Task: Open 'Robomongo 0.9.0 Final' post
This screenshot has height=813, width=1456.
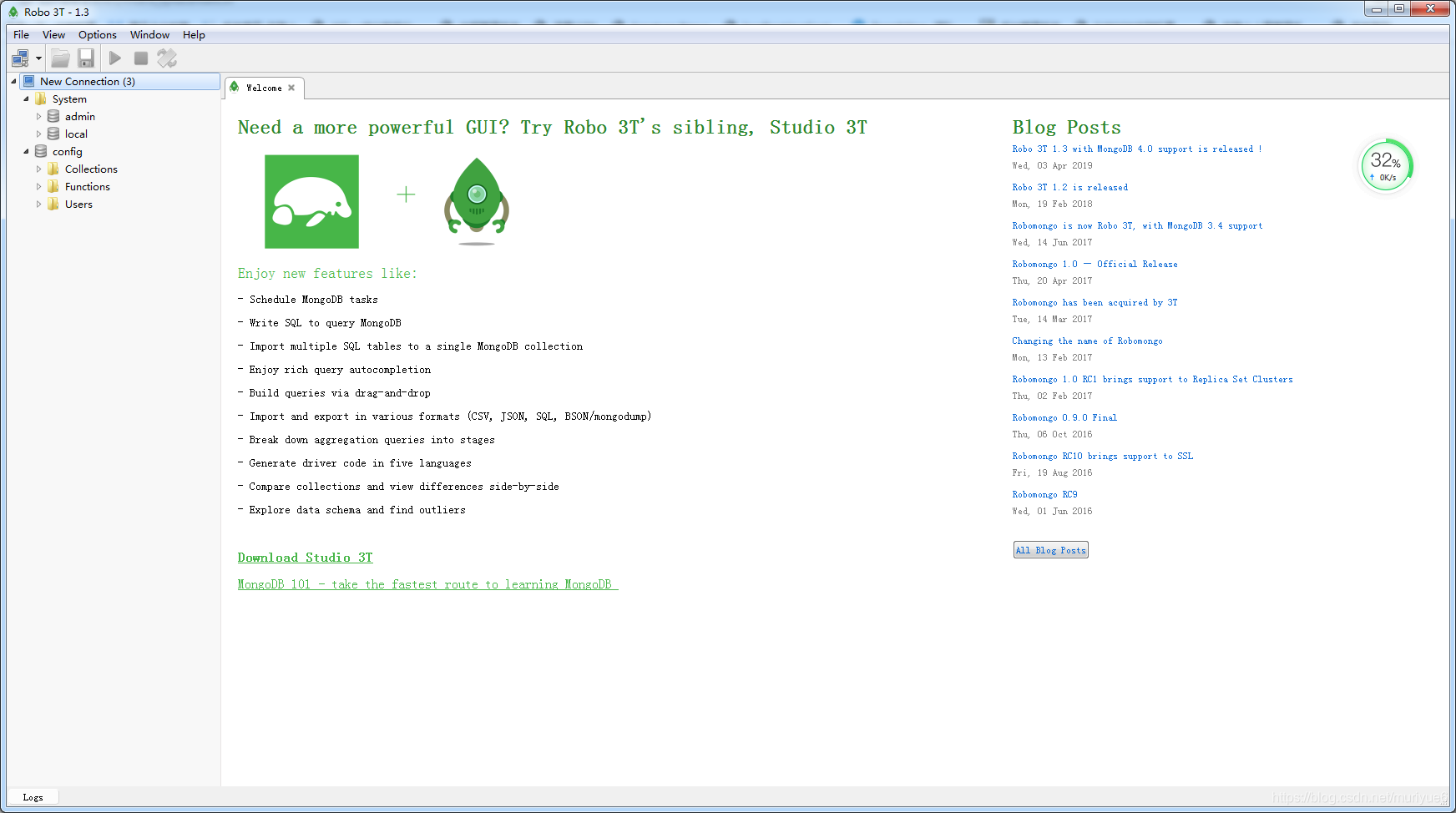Action: pyautogui.click(x=1064, y=417)
